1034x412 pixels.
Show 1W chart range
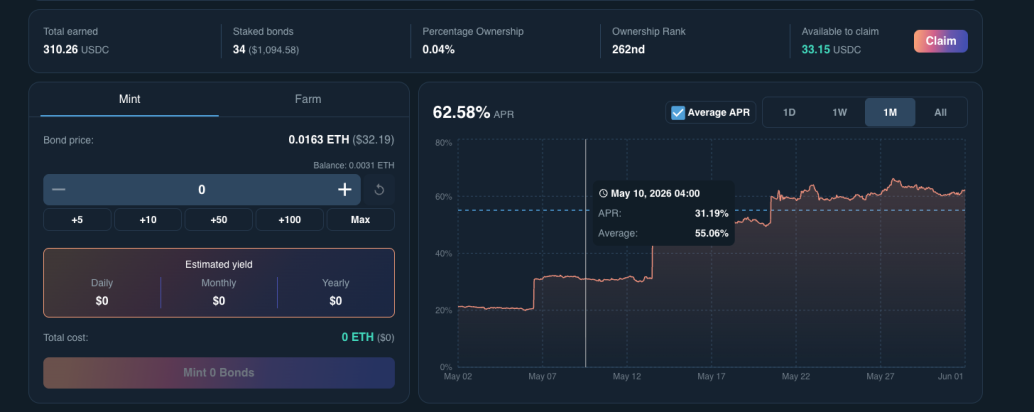tap(839, 112)
